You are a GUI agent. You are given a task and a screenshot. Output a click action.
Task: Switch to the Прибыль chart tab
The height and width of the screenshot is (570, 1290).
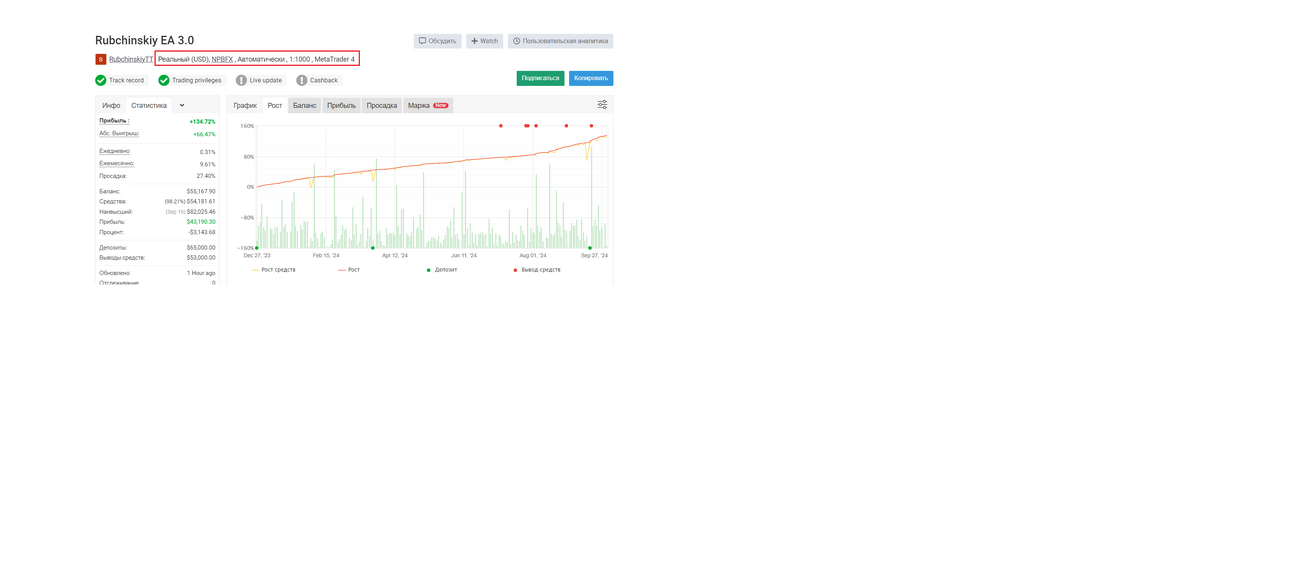click(x=341, y=105)
